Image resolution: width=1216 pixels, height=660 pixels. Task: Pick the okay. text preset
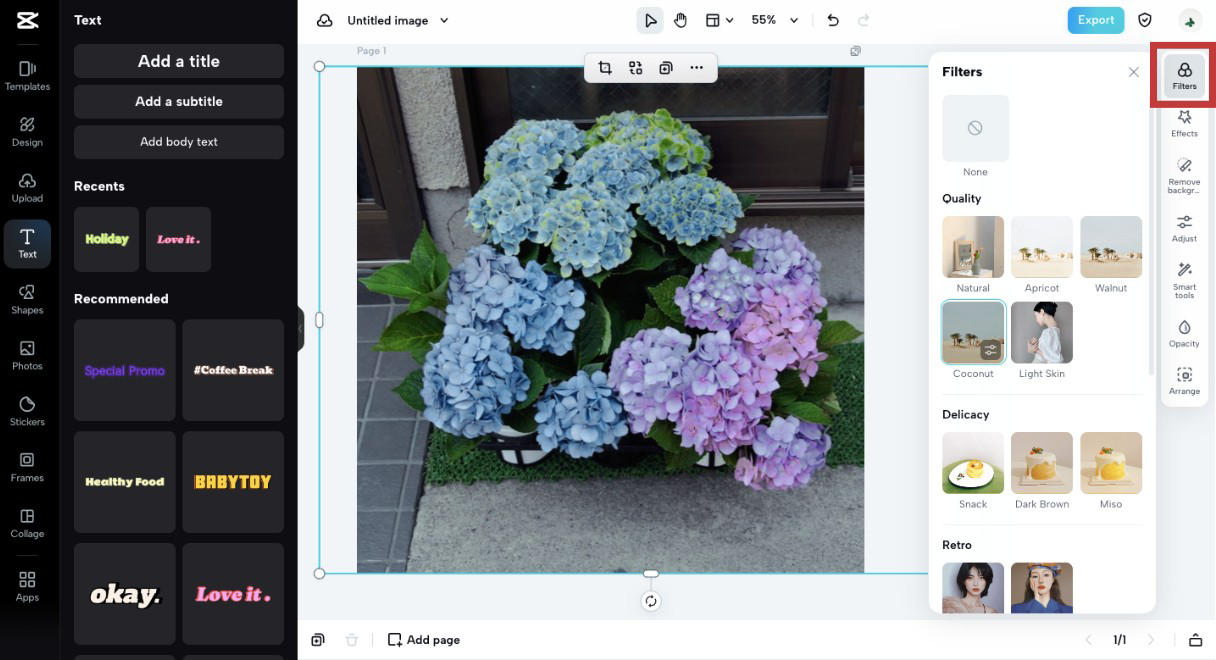pos(125,594)
